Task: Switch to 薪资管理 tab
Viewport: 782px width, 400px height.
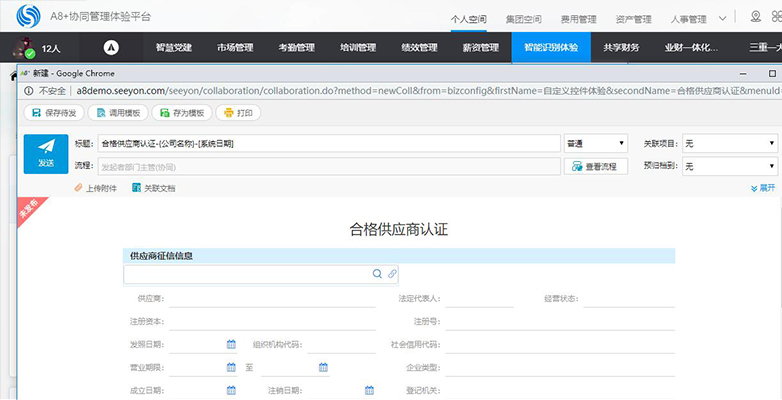Action: pyautogui.click(x=481, y=48)
